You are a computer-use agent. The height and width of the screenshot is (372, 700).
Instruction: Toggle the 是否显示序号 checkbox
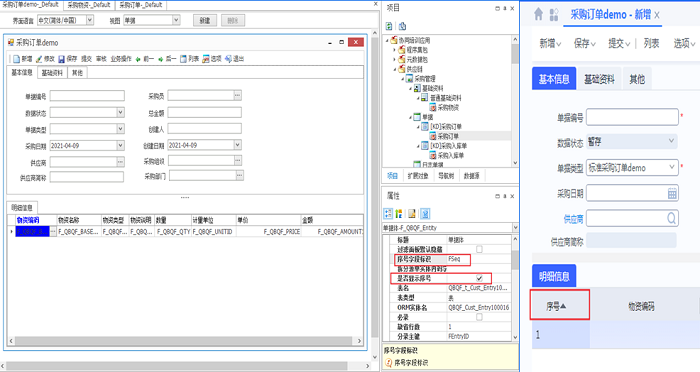[479, 278]
